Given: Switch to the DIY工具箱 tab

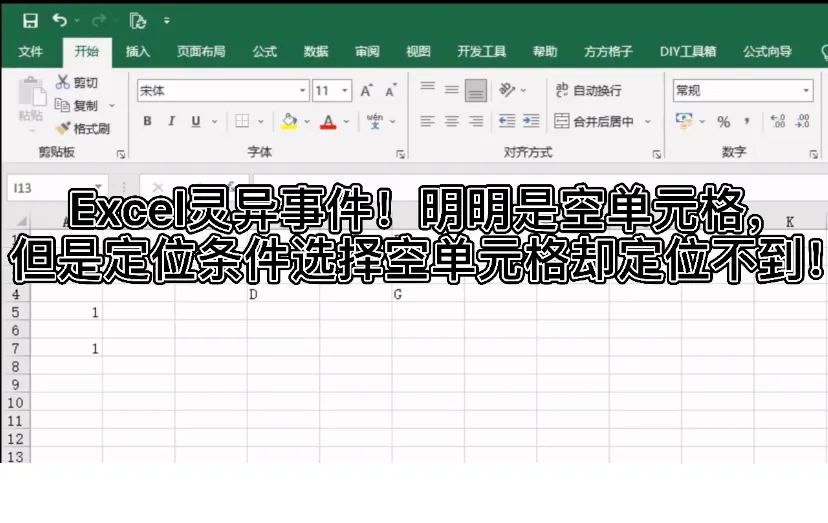Looking at the screenshot, I should pos(688,51).
